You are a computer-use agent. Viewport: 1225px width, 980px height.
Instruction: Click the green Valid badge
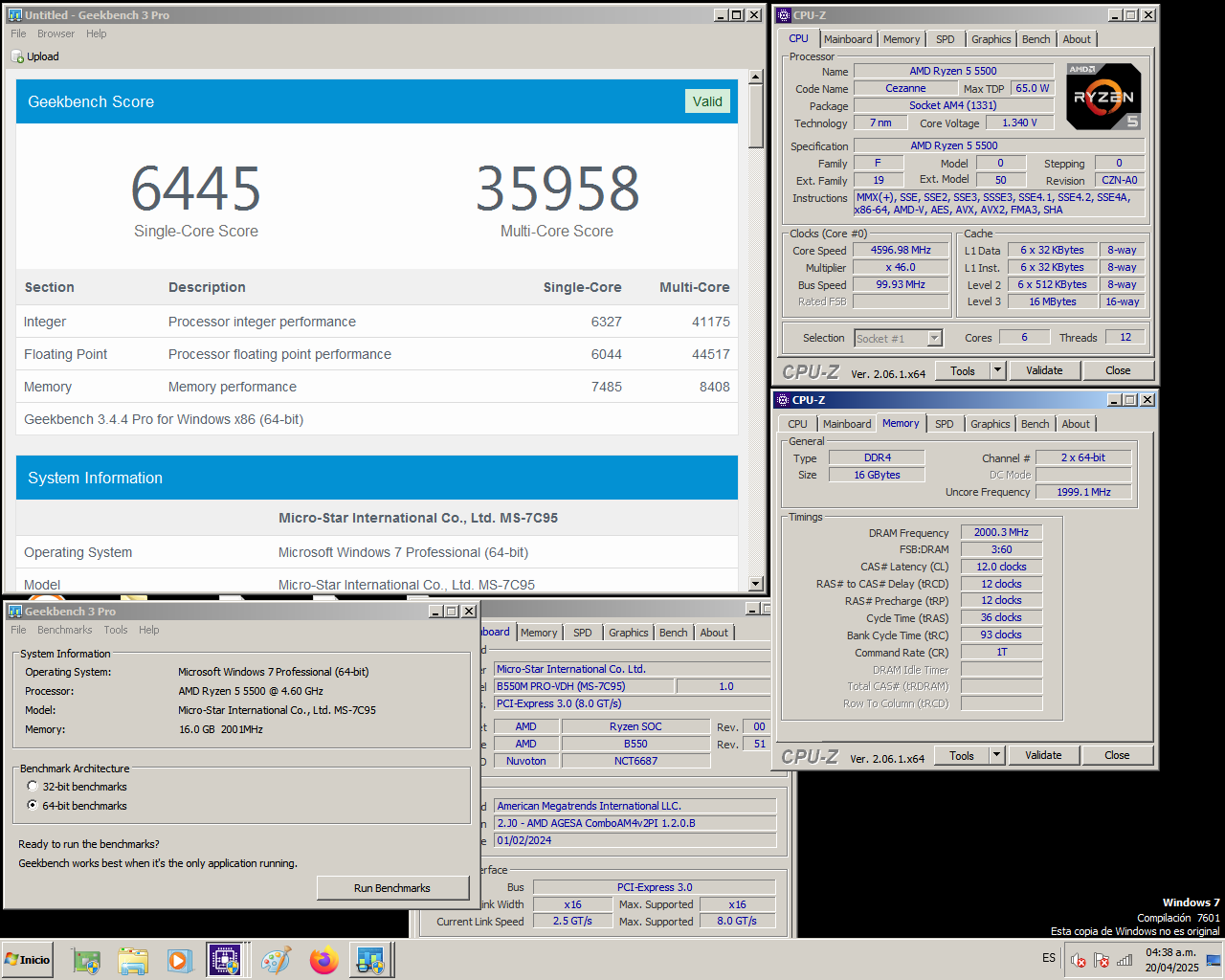tap(708, 101)
